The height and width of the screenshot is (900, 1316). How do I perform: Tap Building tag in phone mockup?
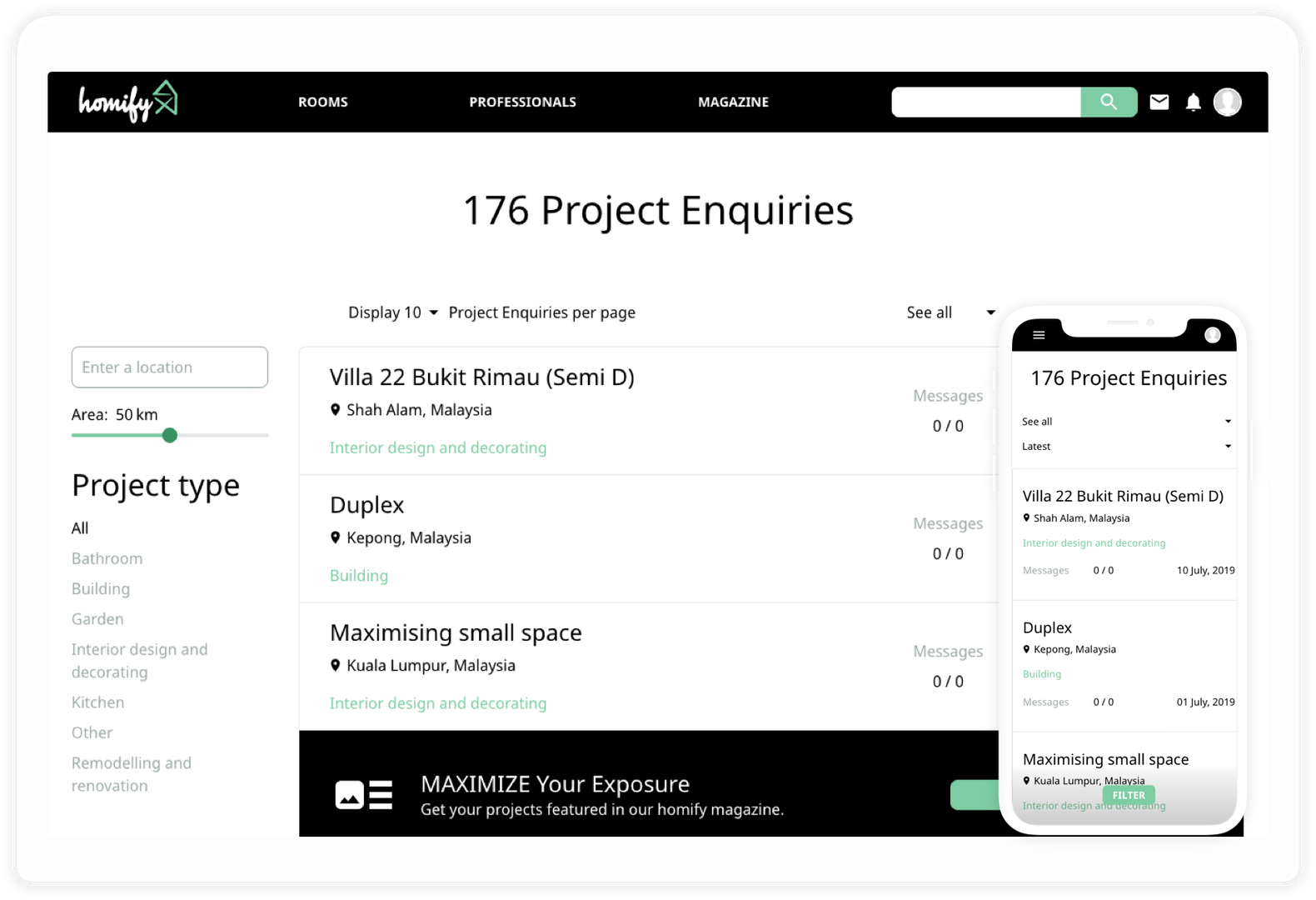pos(1042,674)
